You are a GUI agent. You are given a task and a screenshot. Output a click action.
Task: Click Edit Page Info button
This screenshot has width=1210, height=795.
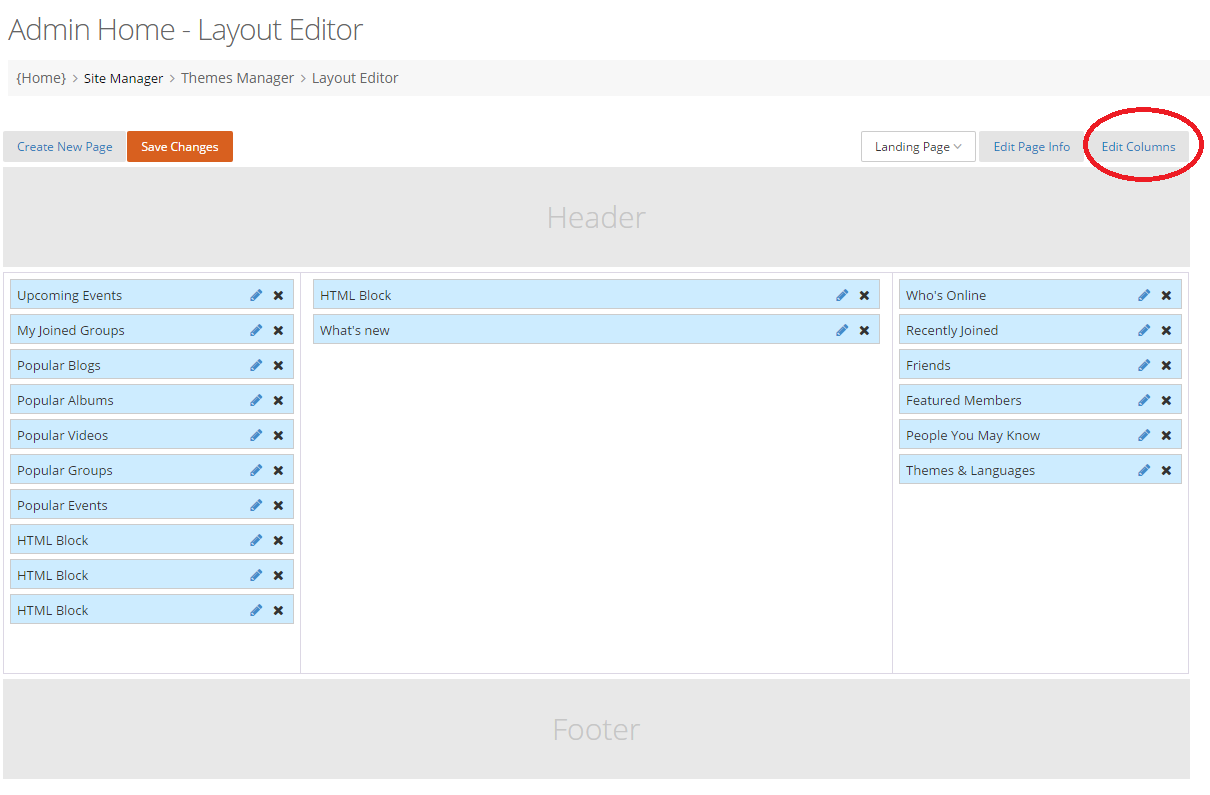pyautogui.click(x=1031, y=147)
